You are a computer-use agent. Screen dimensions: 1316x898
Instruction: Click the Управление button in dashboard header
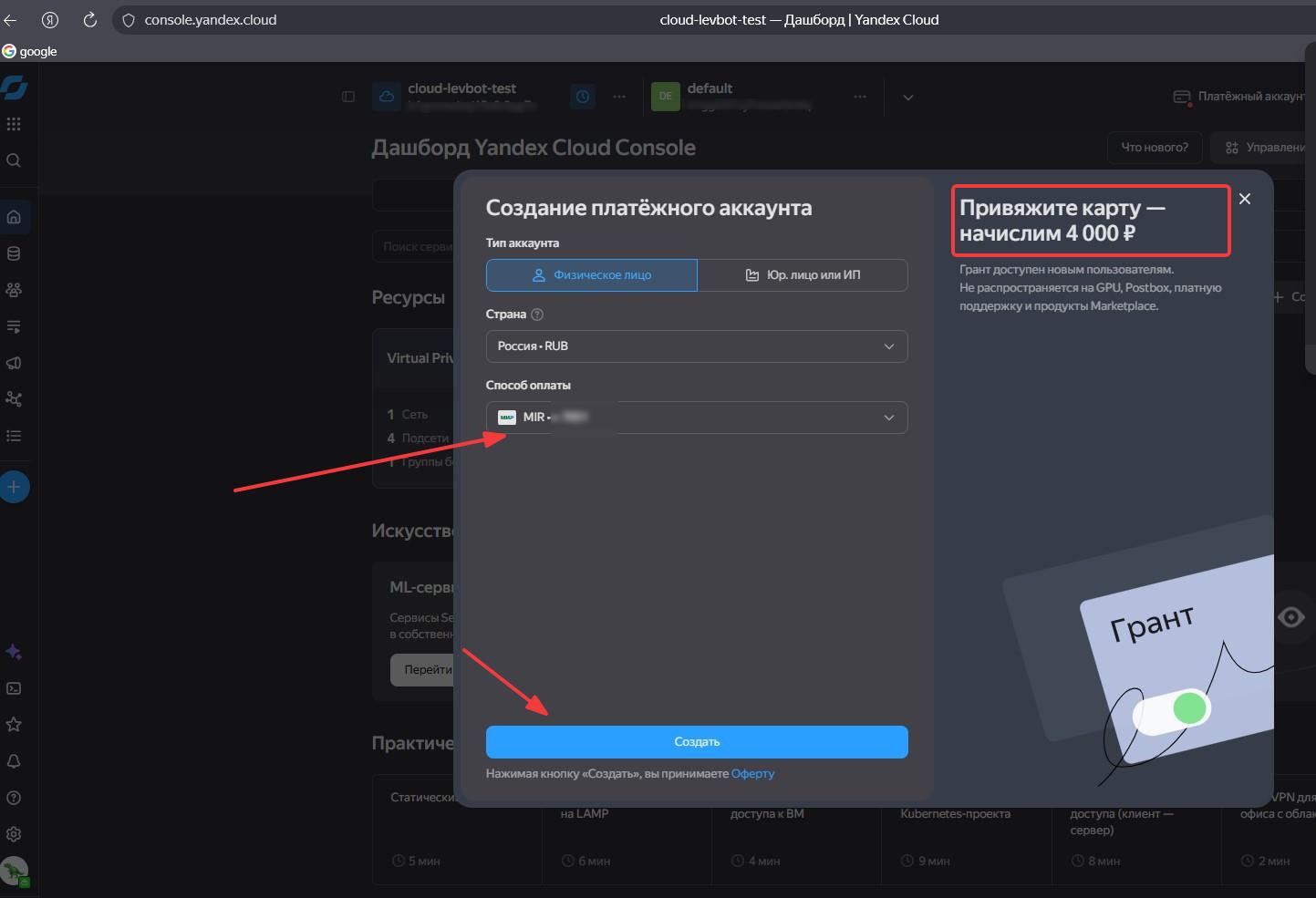[1263, 148]
